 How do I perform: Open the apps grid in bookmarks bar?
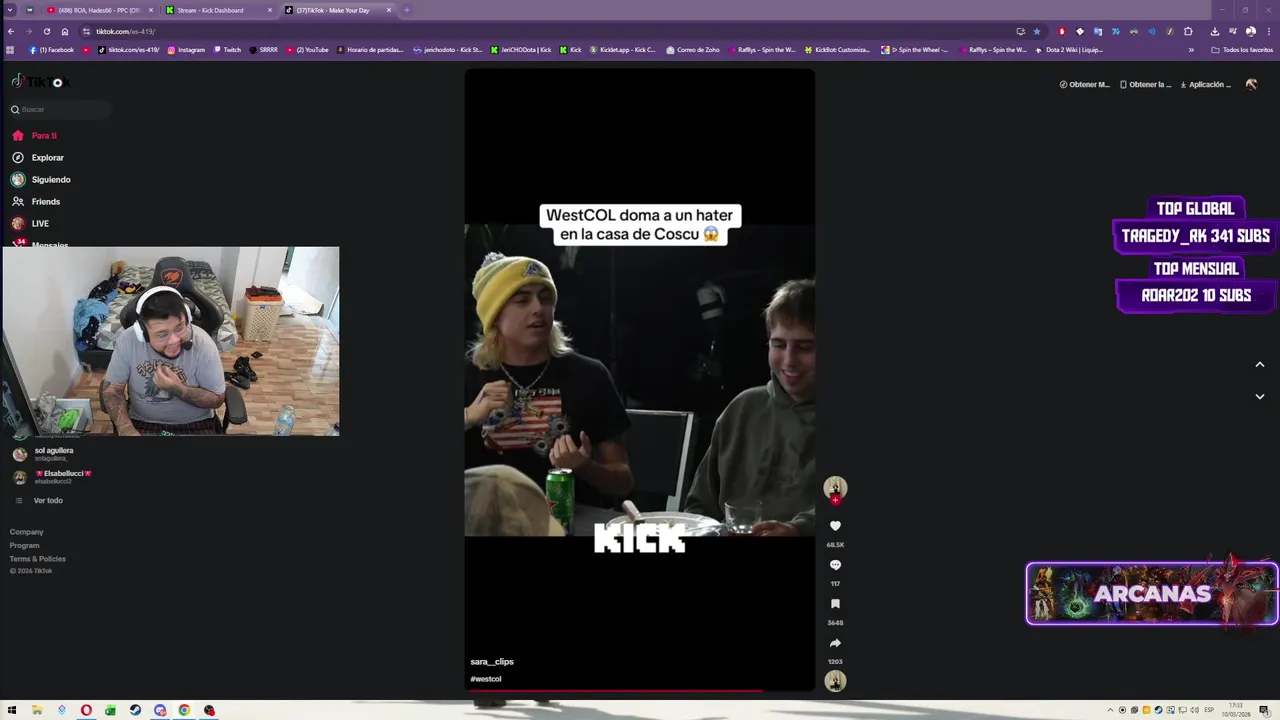(10, 49)
